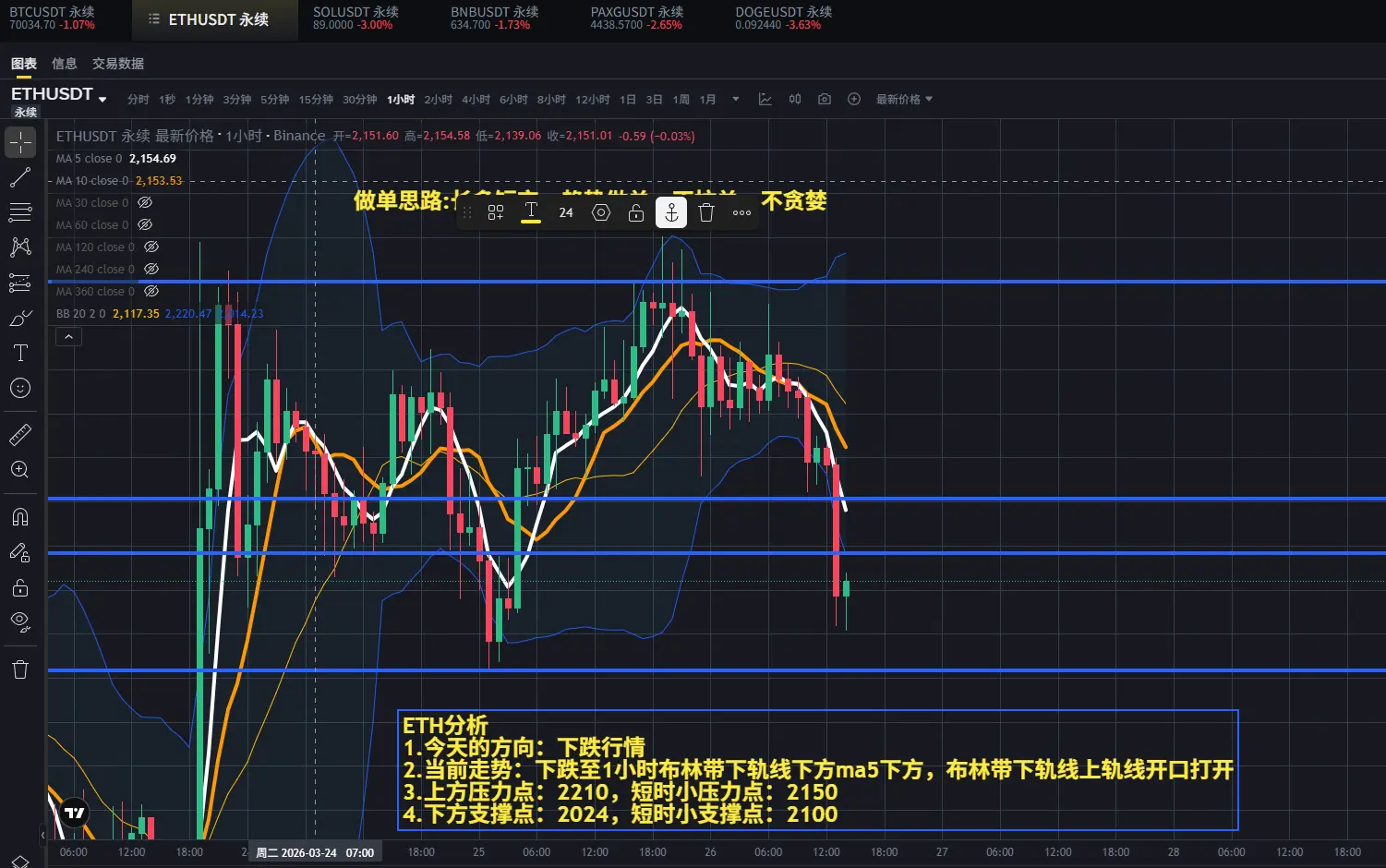Toggle magnet mode for drawings
Screen dimensions: 1386x868
coord(20,516)
